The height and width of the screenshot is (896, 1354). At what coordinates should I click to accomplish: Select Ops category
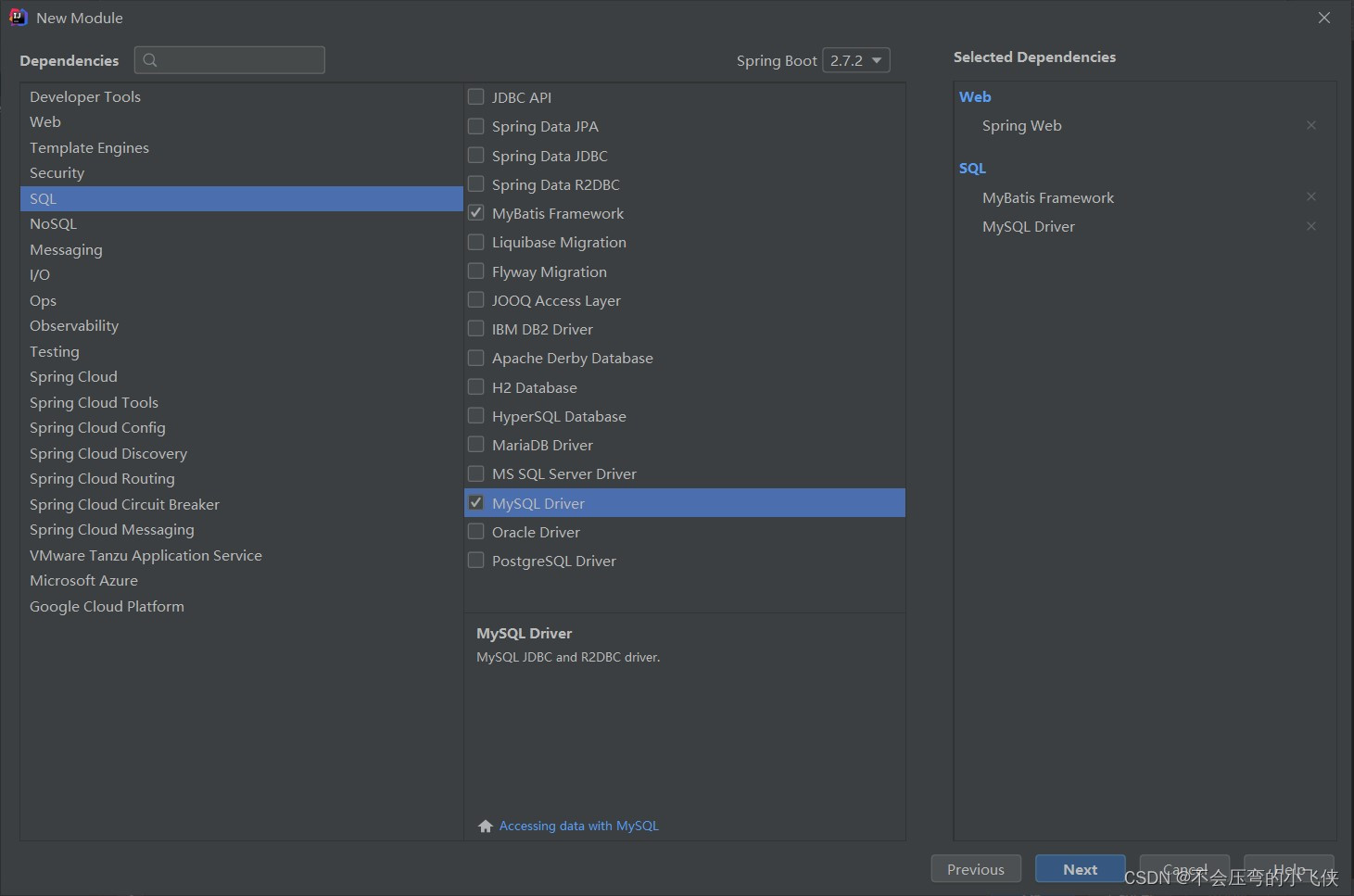(242, 300)
